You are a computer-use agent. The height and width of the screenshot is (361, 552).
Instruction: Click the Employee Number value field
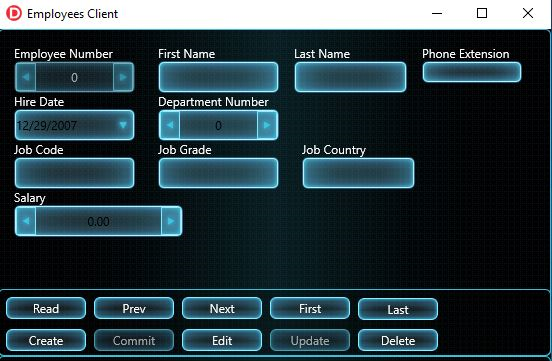tap(74, 77)
